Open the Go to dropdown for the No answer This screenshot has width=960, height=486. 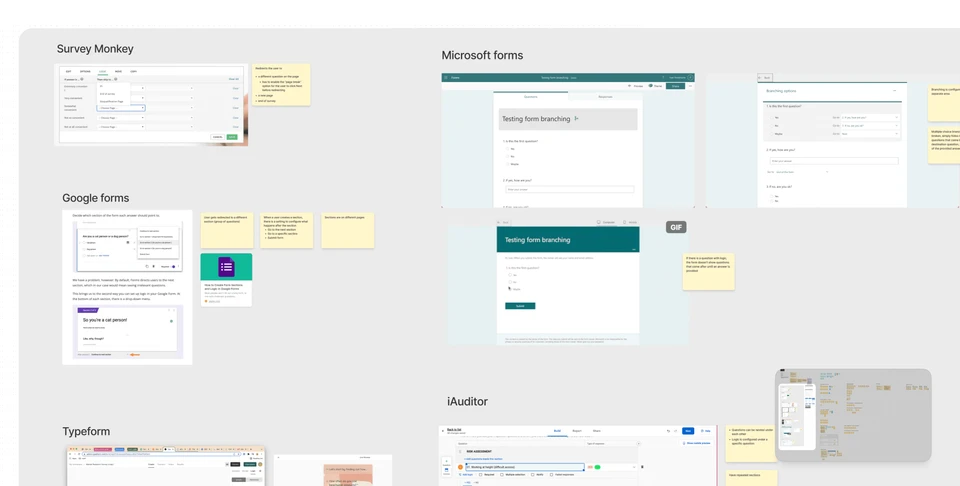870,125
